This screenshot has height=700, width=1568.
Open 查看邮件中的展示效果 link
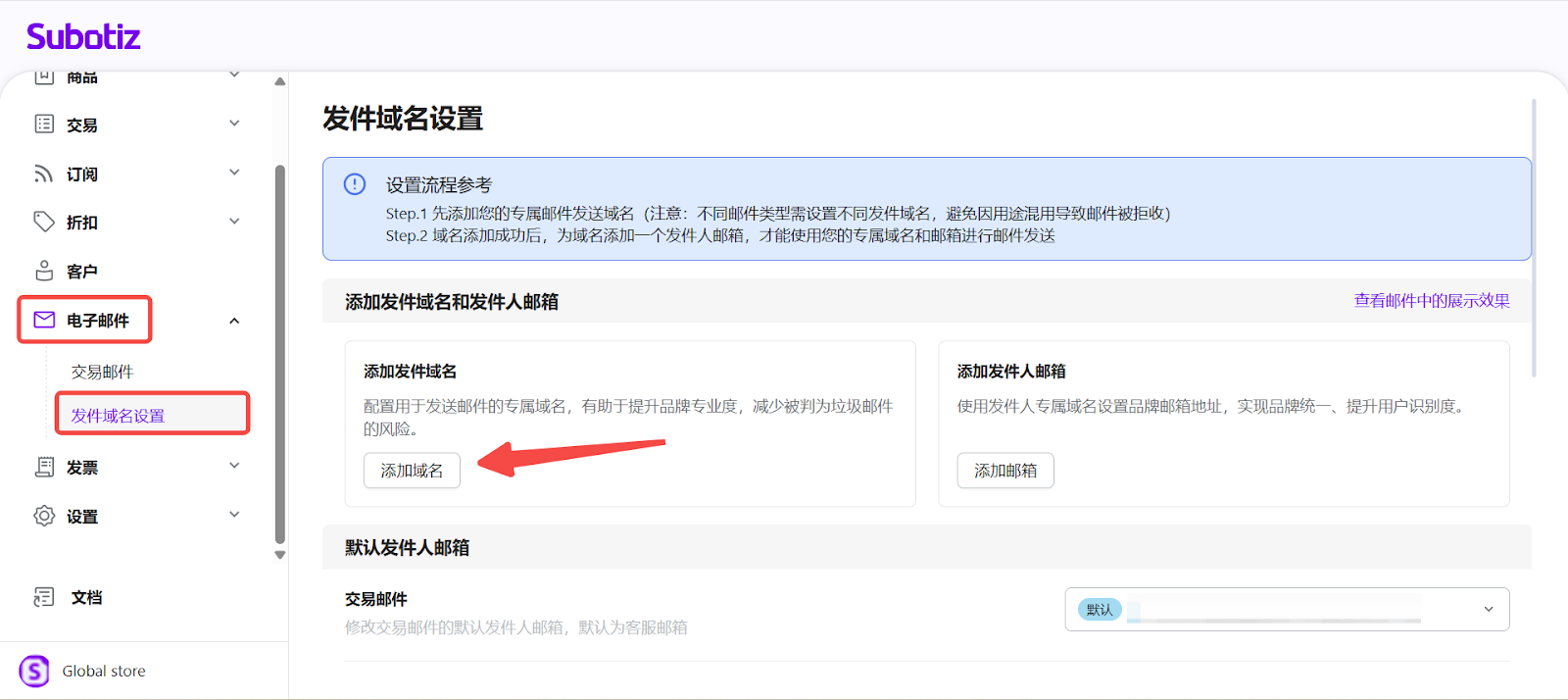point(1431,301)
